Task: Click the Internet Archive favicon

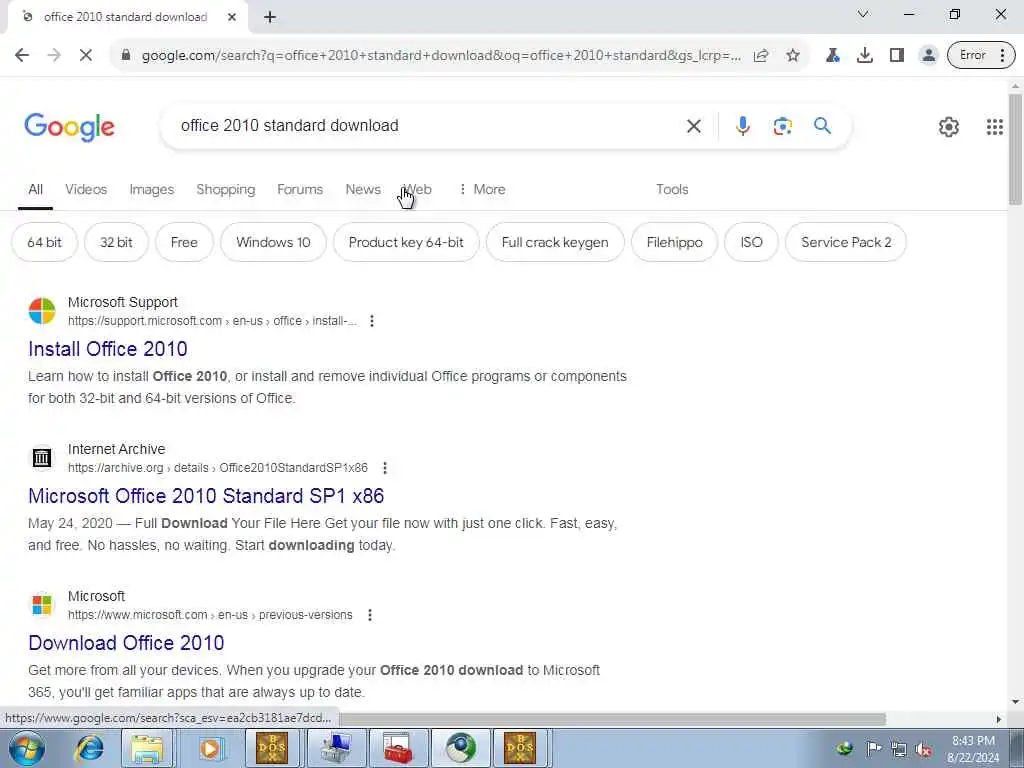Action: click(x=42, y=458)
